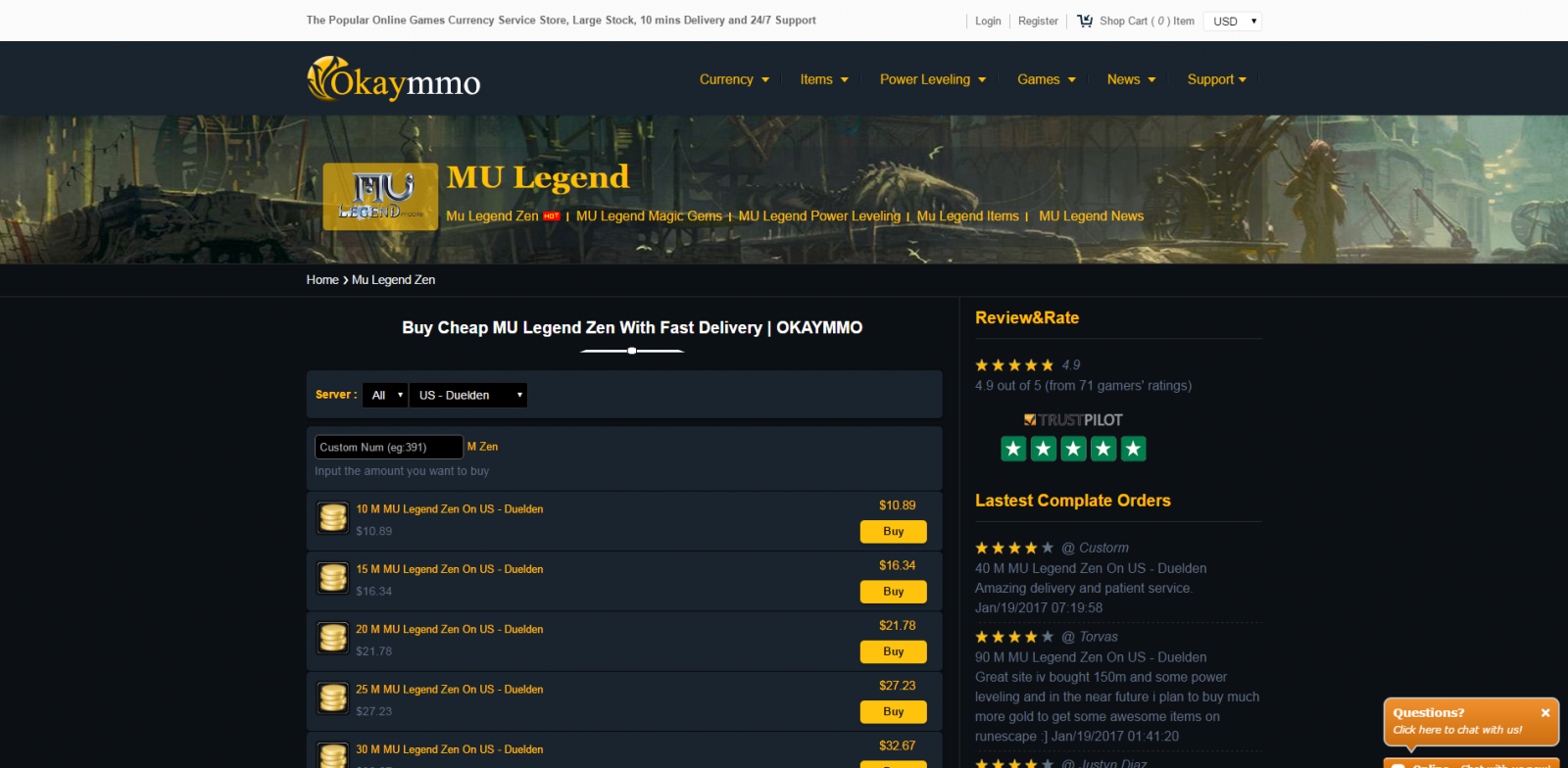
Task: Go to the Mu Legend Zen tab
Action: (492, 216)
